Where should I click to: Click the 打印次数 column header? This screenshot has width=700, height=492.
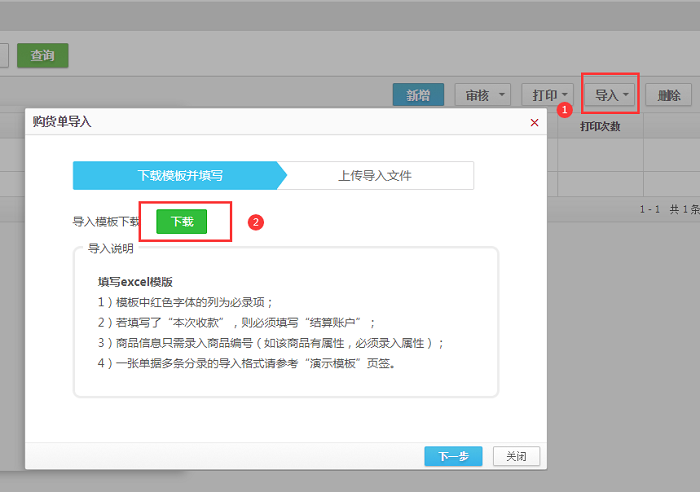coord(601,127)
